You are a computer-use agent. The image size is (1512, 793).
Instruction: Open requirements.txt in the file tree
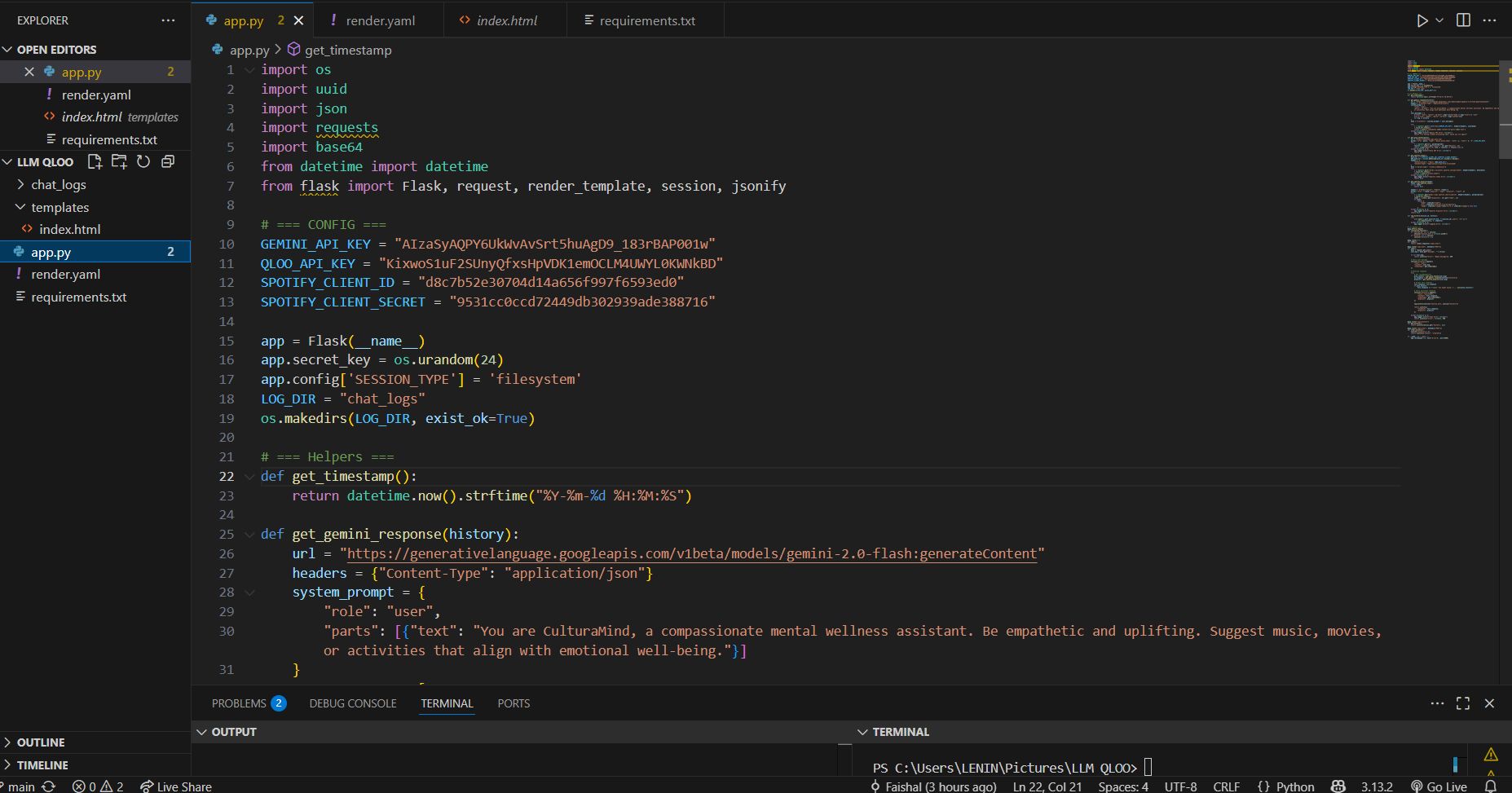[78, 297]
